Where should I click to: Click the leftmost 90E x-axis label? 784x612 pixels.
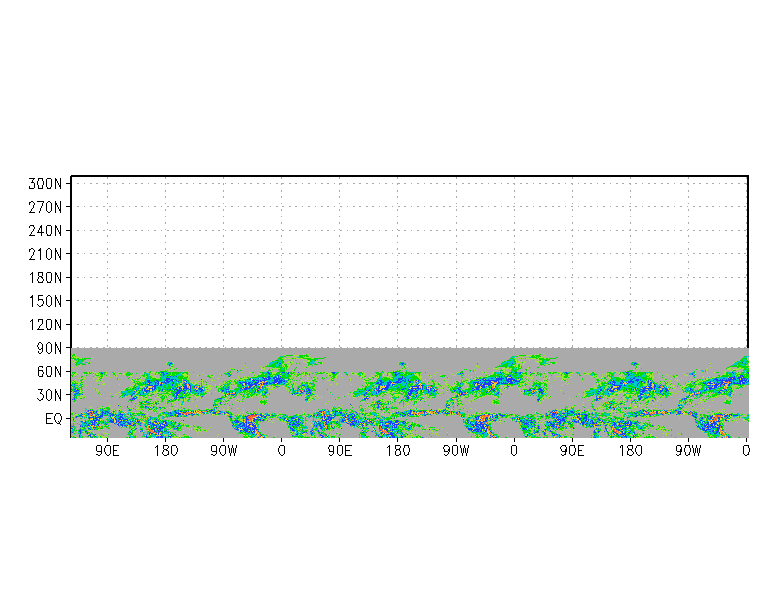point(108,451)
